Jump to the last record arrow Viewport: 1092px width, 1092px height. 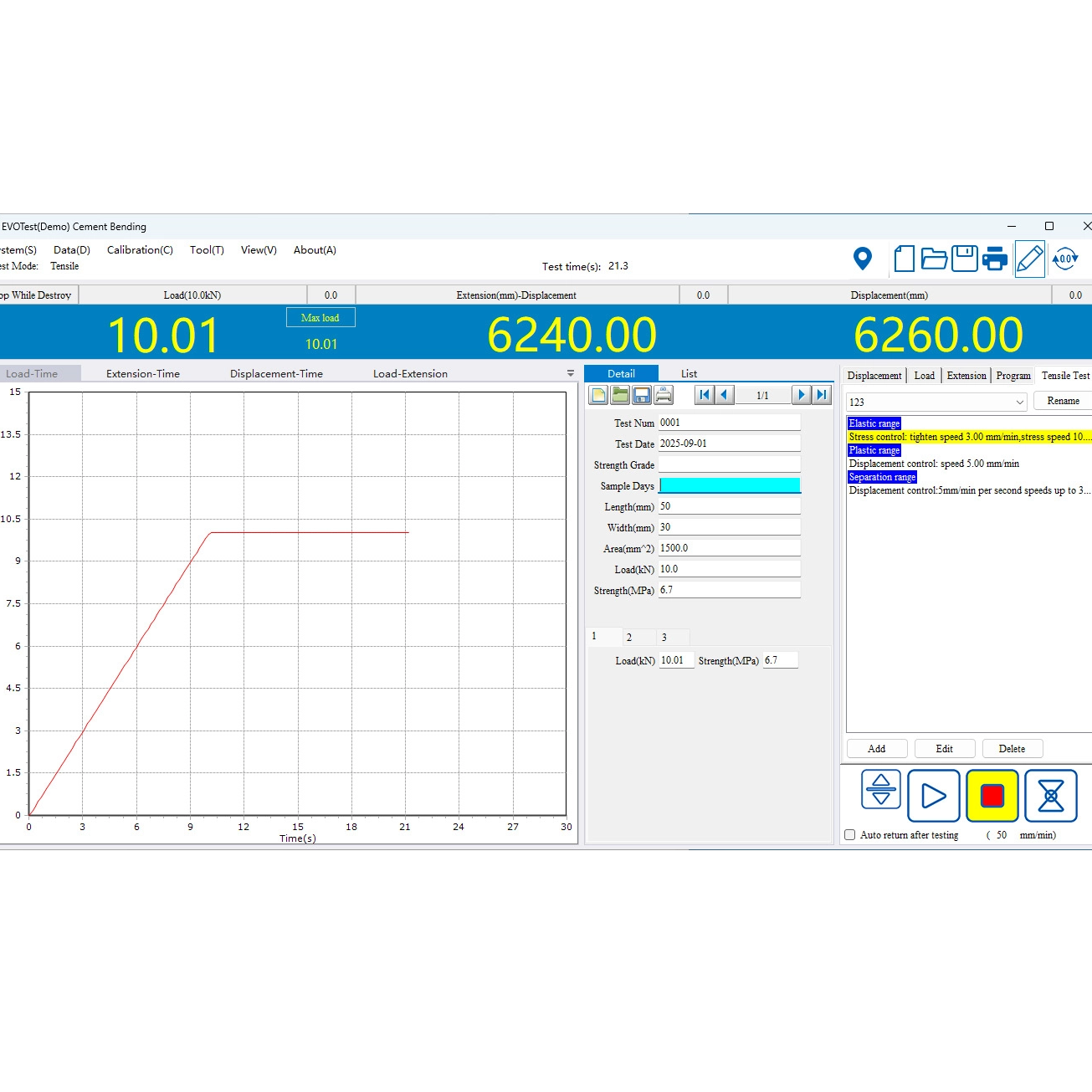[x=823, y=395]
